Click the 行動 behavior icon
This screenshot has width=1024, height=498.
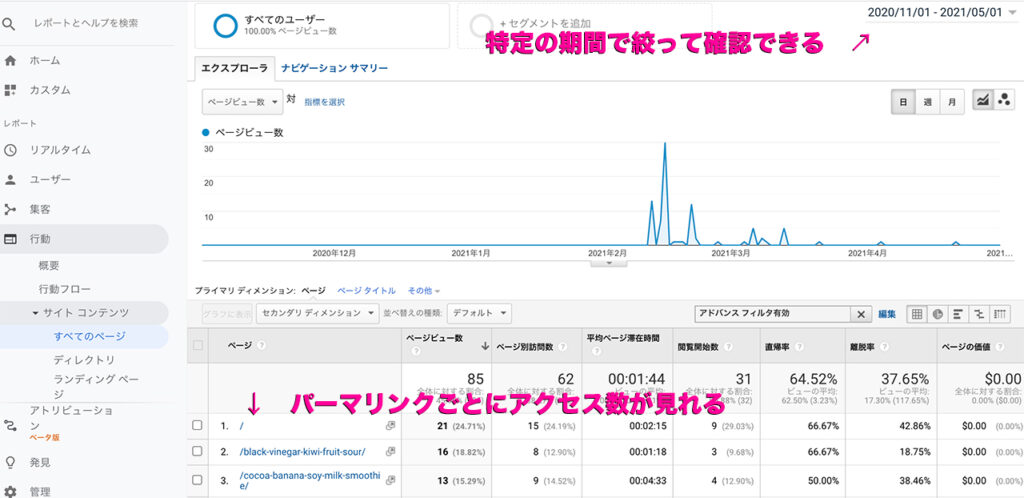click(10, 239)
